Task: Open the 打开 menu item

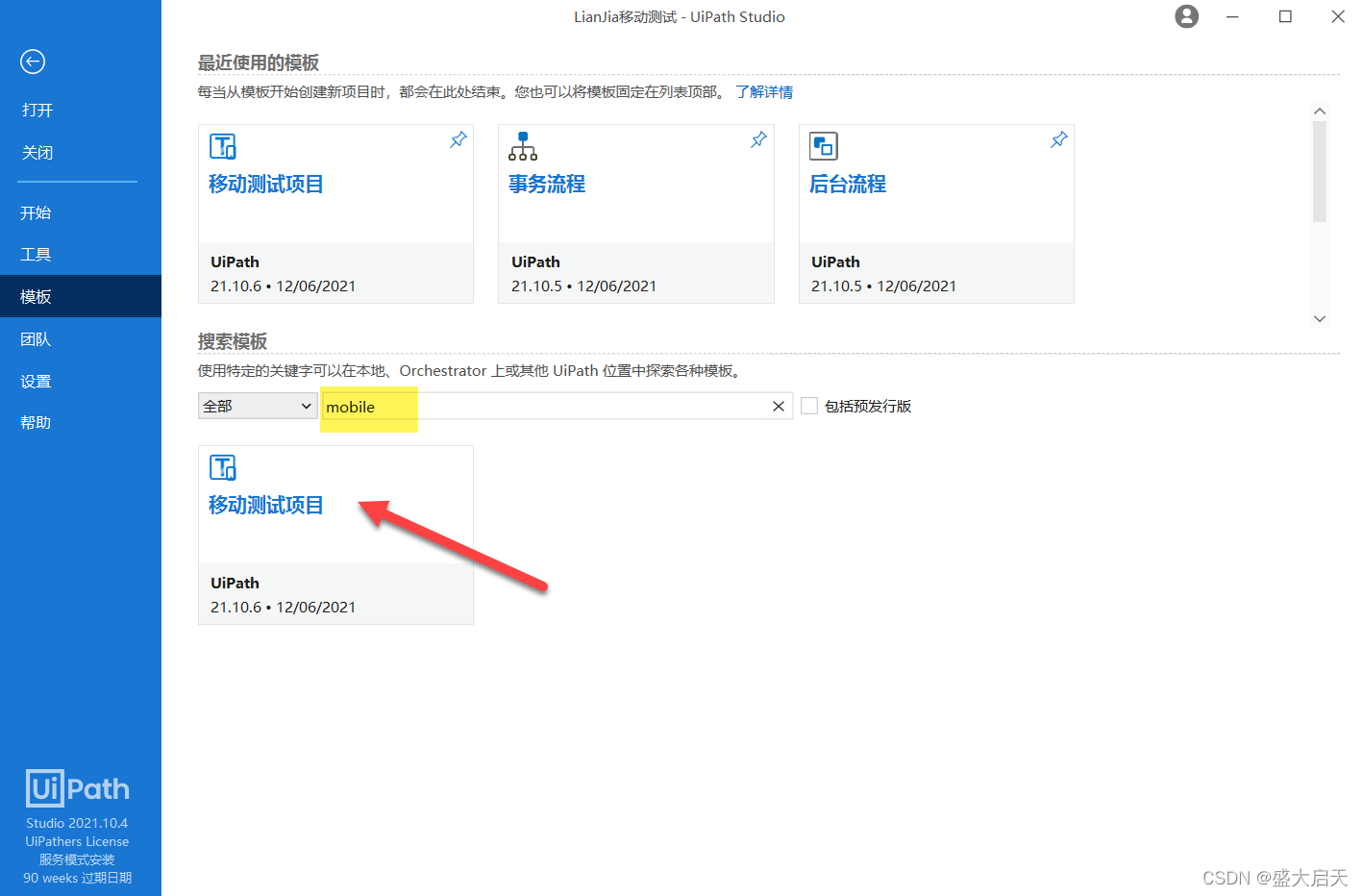Action: click(x=37, y=110)
